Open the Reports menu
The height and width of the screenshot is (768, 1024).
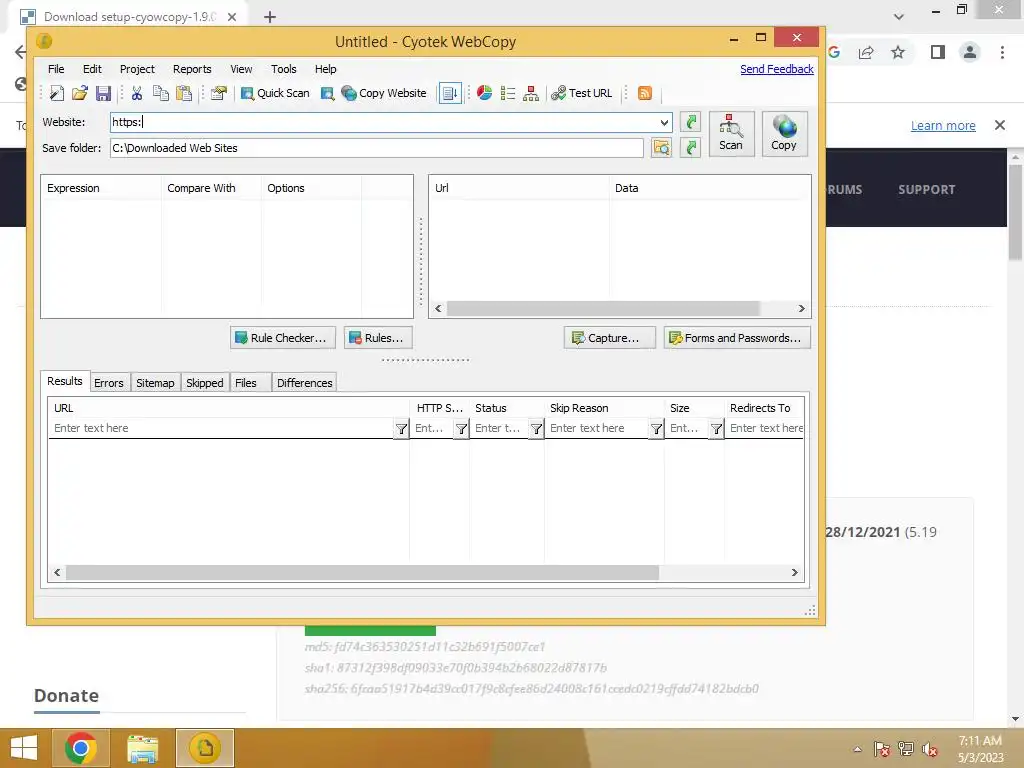coord(192,69)
